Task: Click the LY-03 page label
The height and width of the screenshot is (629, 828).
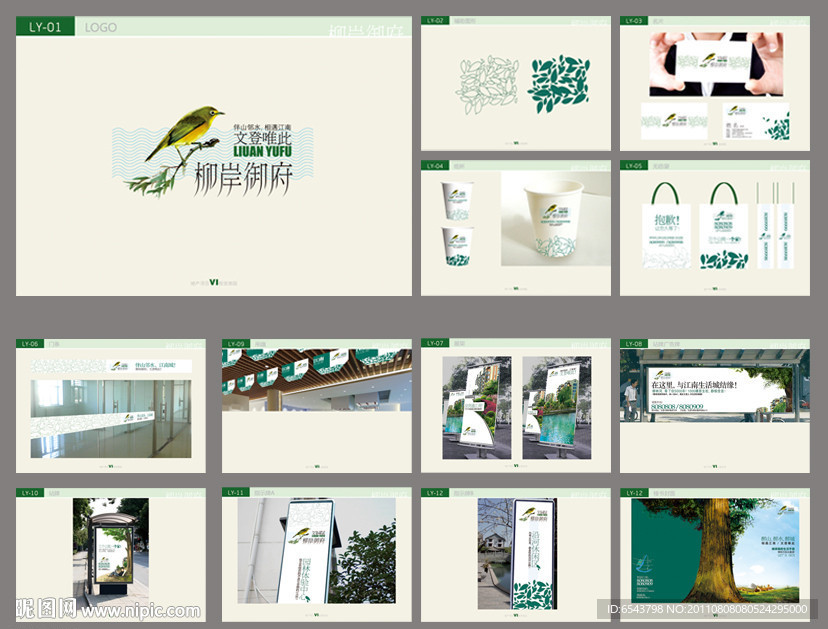Action: coord(634,21)
